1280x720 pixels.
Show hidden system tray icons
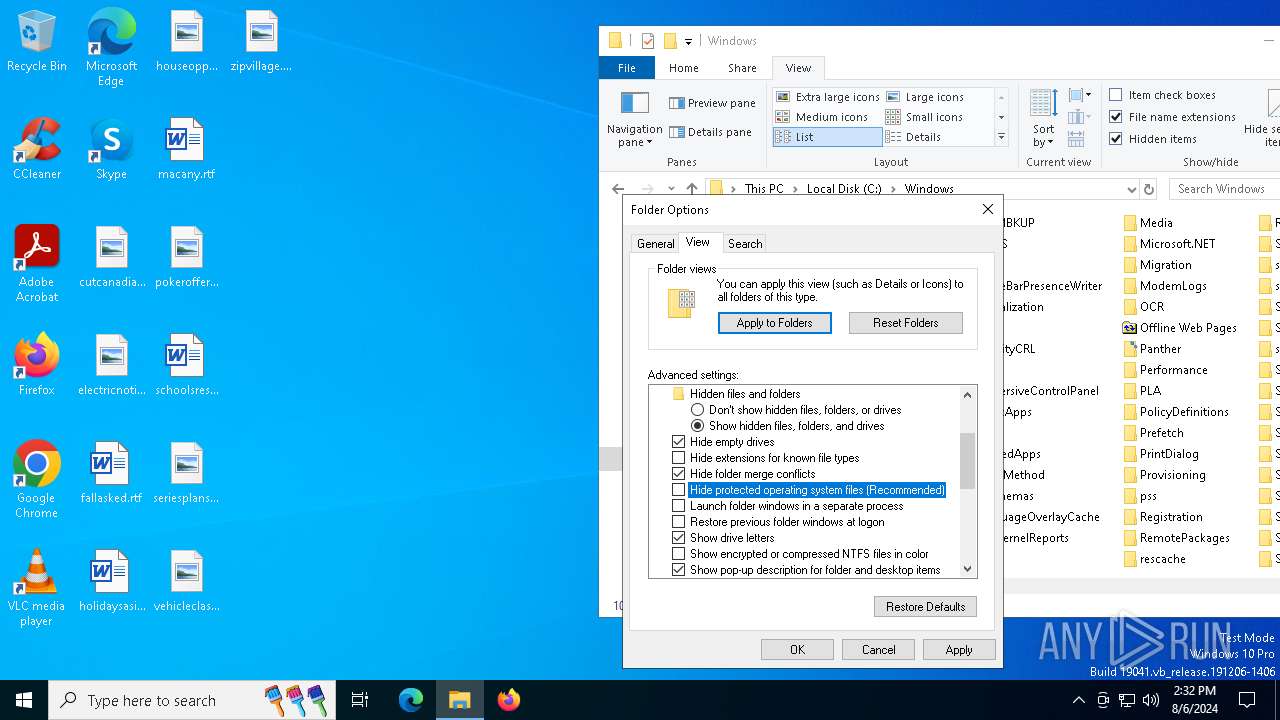[x=1078, y=700]
